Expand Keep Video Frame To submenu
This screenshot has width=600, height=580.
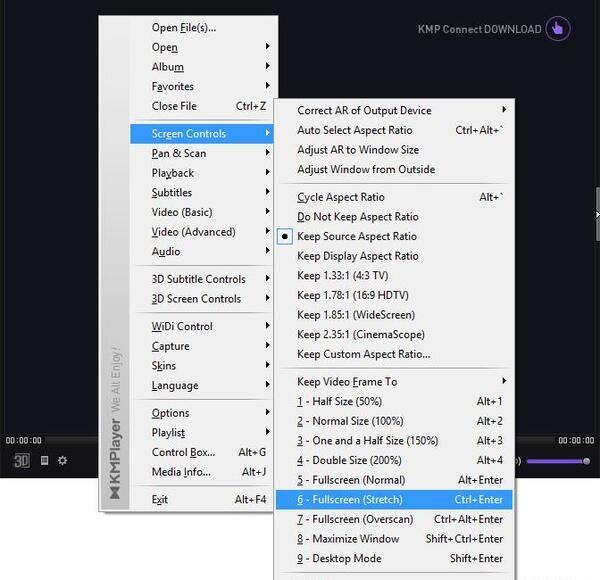[x=394, y=382]
